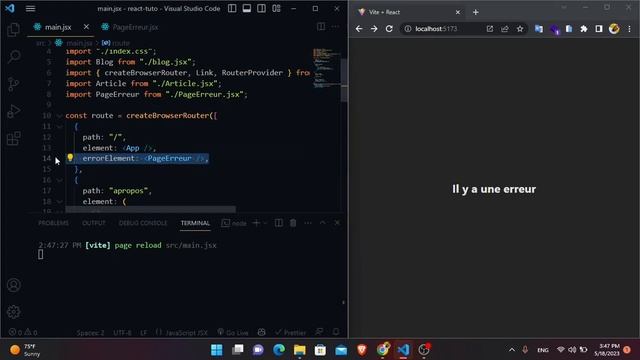Toggle the browser side panel
Screen dimensions: 640x360
(x=599, y=29)
